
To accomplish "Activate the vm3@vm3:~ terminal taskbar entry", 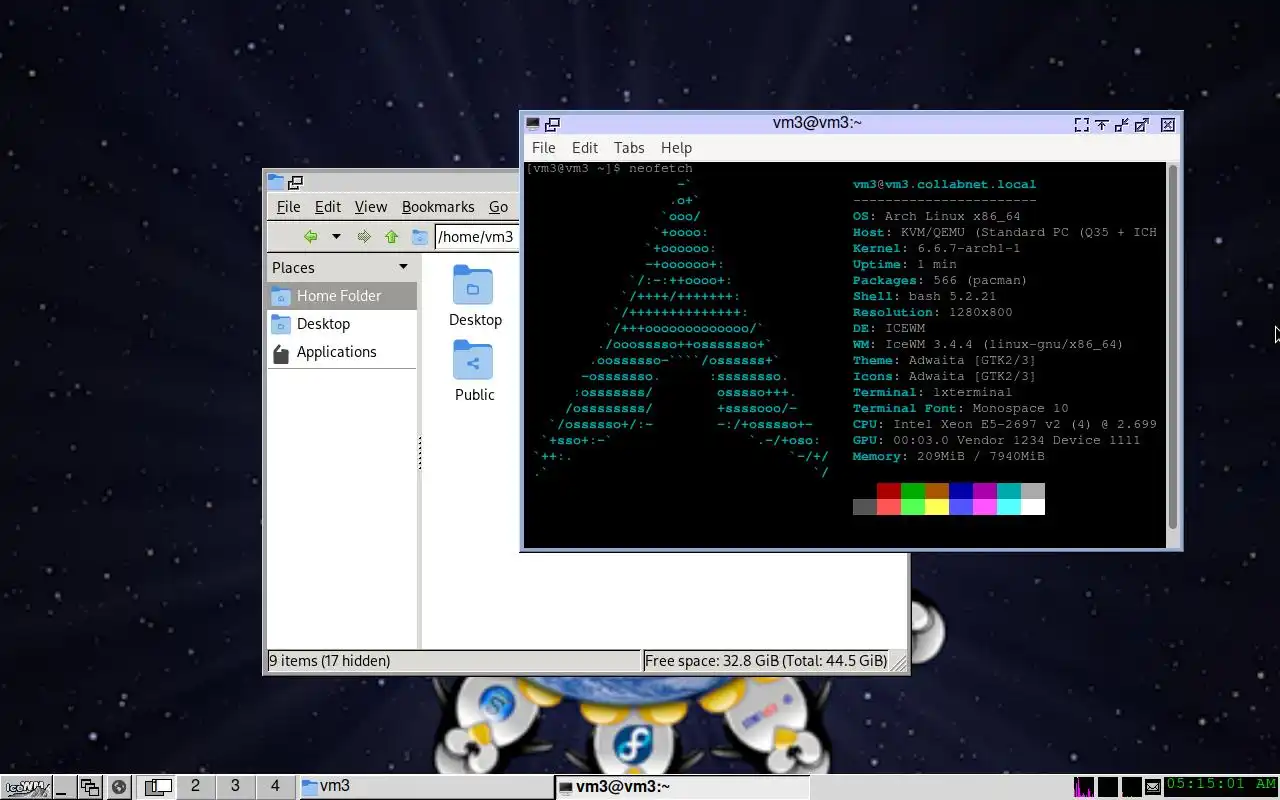I will pyautogui.click(x=681, y=787).
